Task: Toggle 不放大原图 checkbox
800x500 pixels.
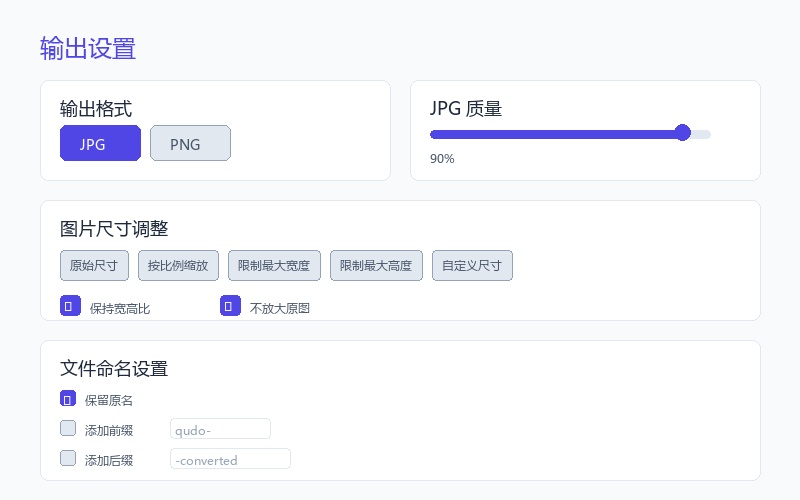Action: tap(230, 306)
